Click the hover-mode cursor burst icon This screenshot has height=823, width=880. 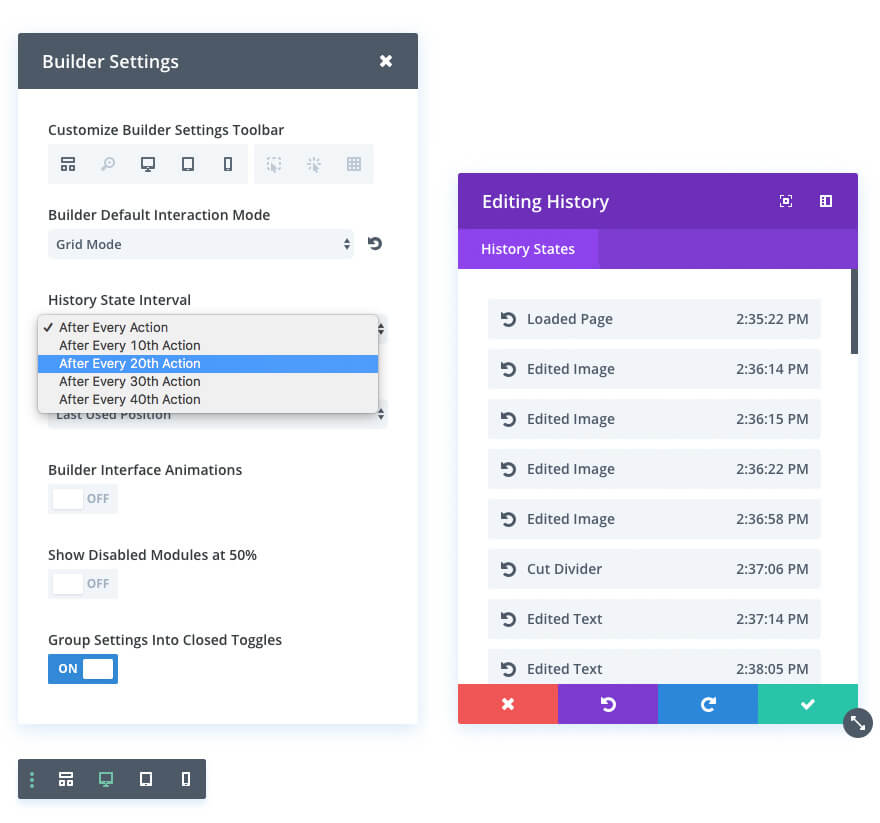tap(314, 164)
